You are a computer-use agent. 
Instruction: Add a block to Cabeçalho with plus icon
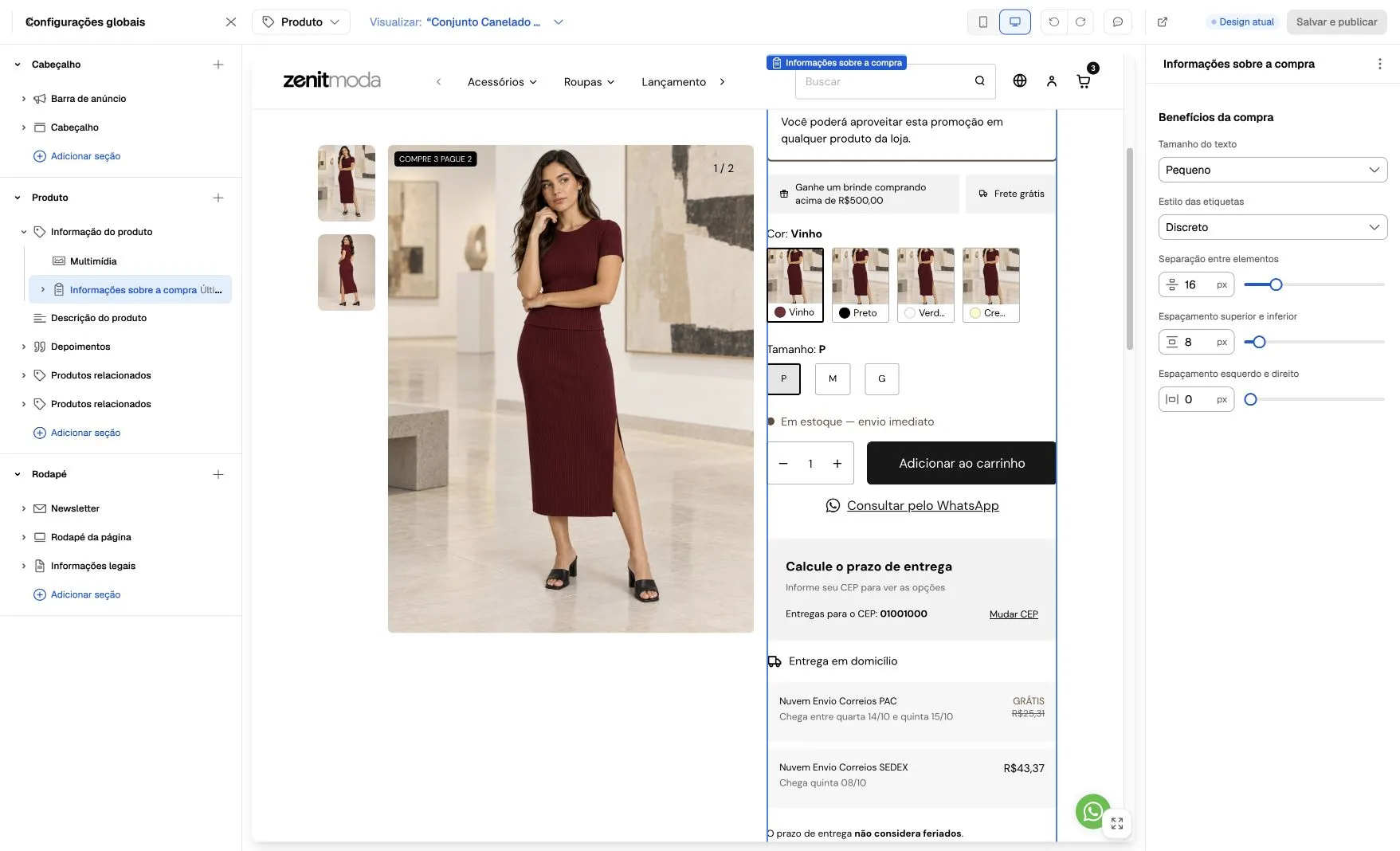pyautogui.click(x=218, y=65)
